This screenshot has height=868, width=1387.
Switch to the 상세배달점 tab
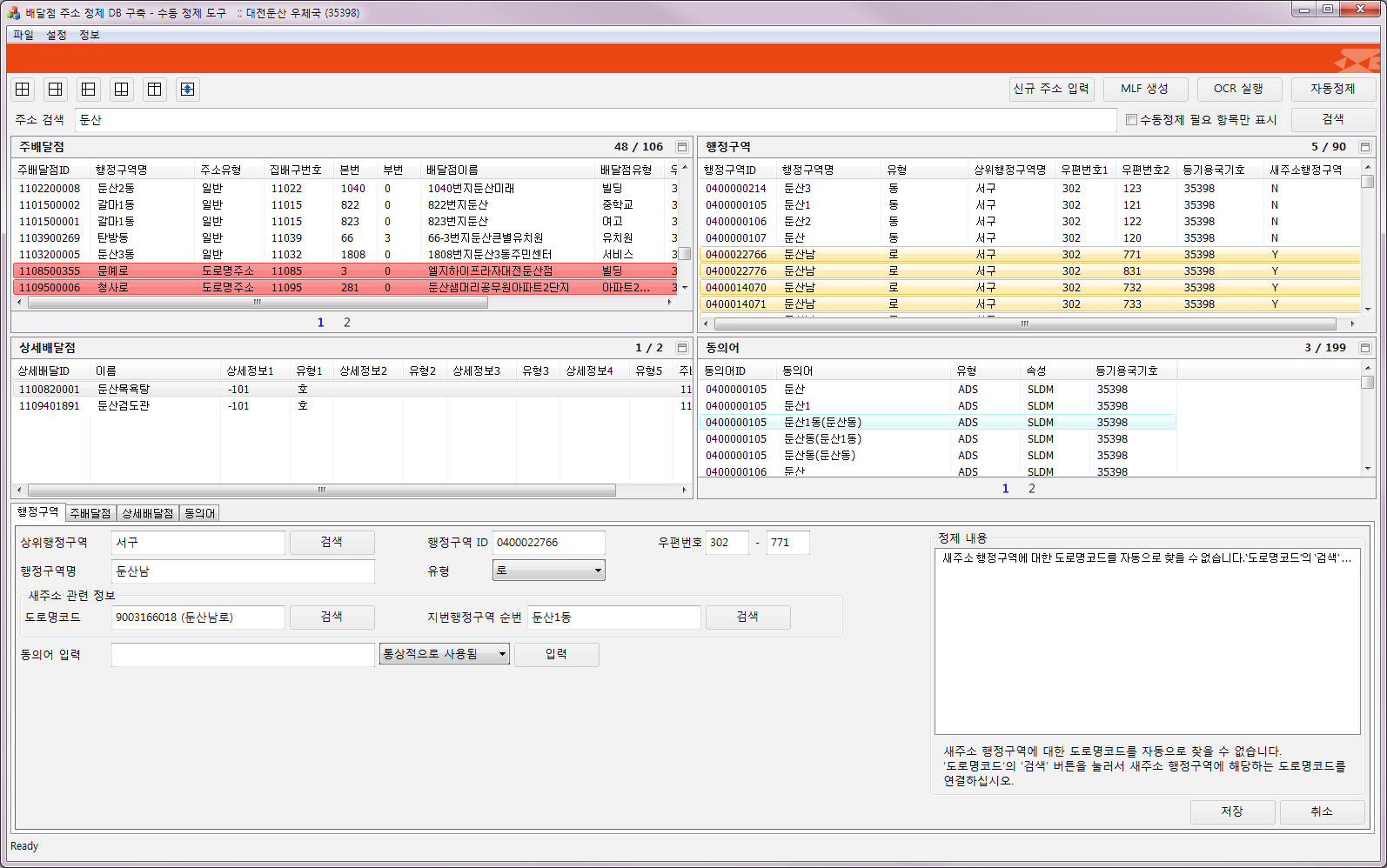[147, 513]
